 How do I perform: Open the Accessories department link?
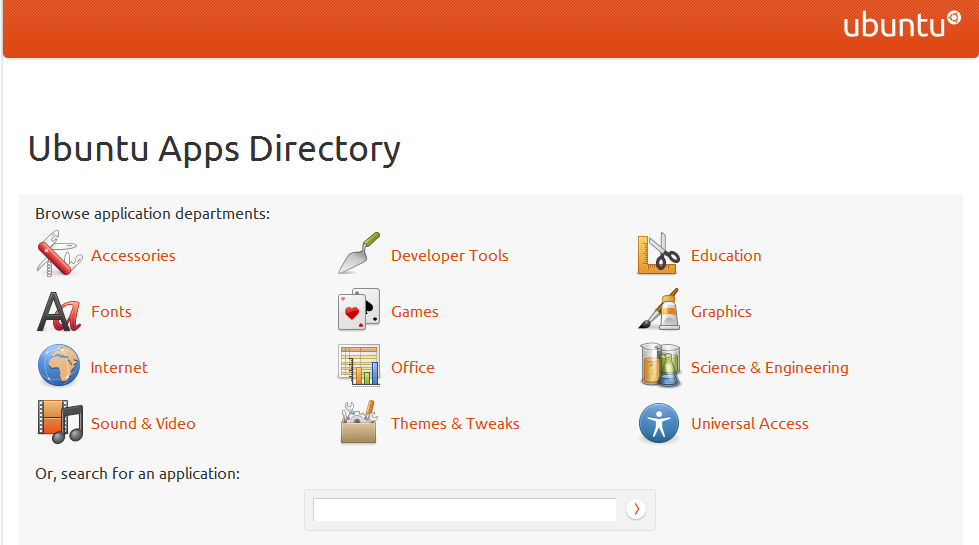pos(133,256)
